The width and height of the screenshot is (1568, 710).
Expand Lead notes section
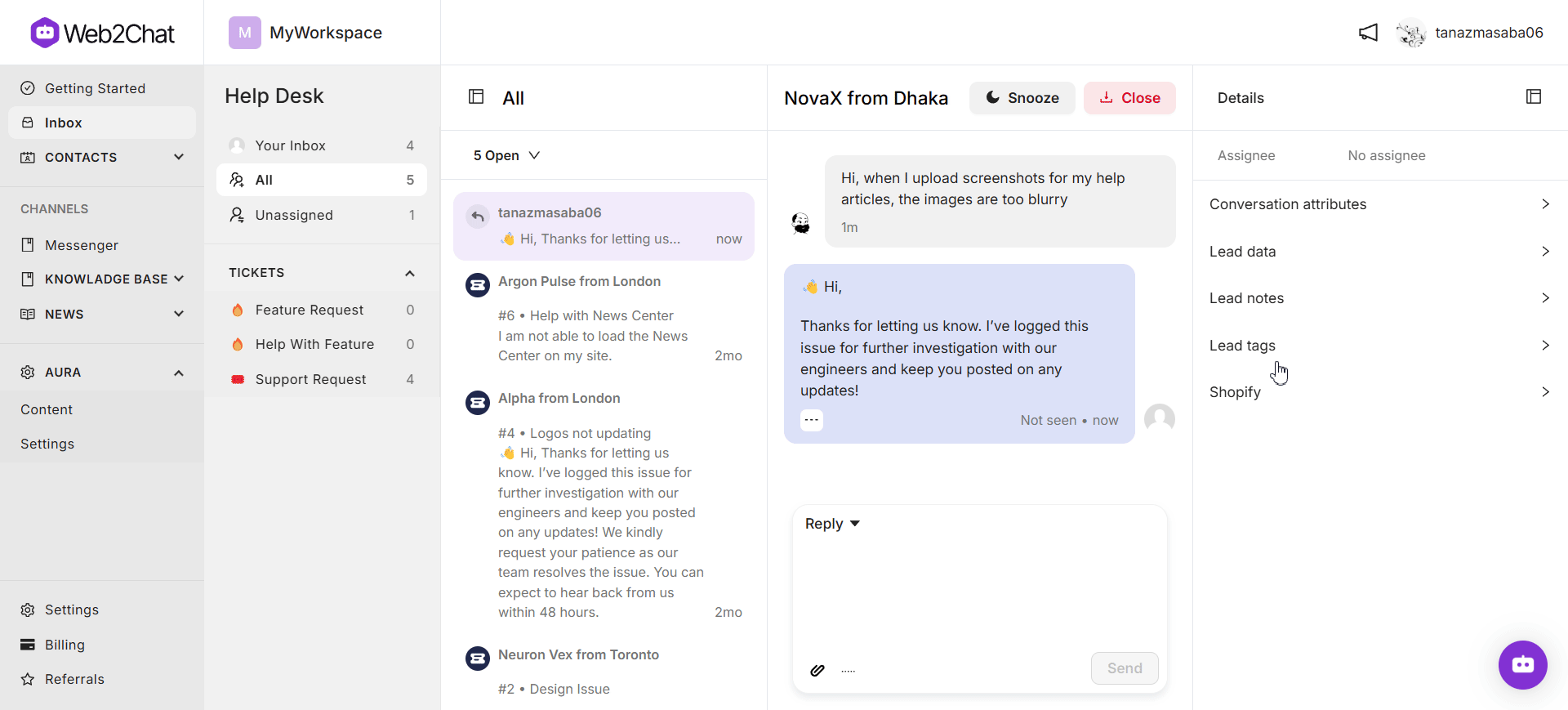1380,298
